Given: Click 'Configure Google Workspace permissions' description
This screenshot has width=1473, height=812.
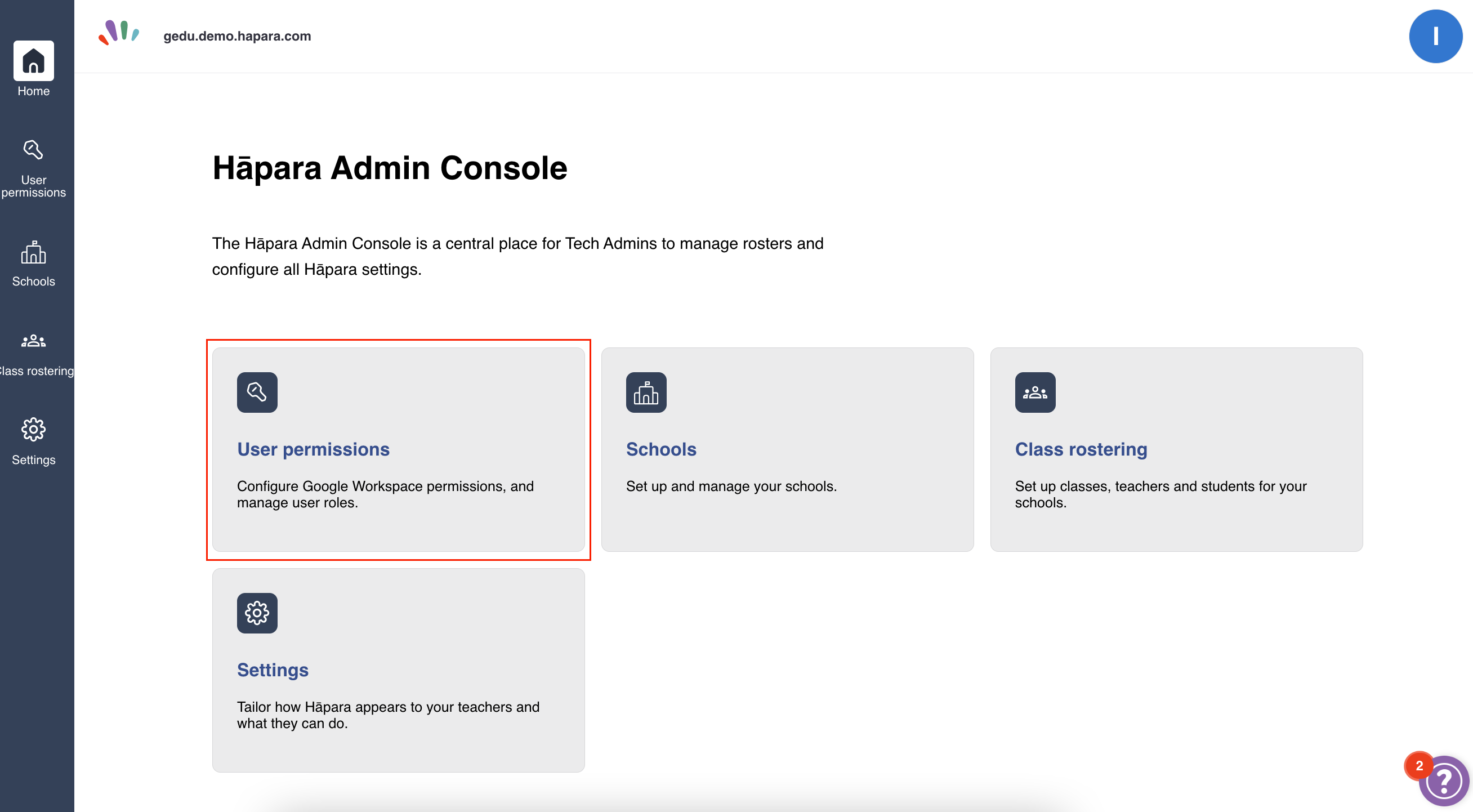Looking at the screenshot, I should click(385, 494).
